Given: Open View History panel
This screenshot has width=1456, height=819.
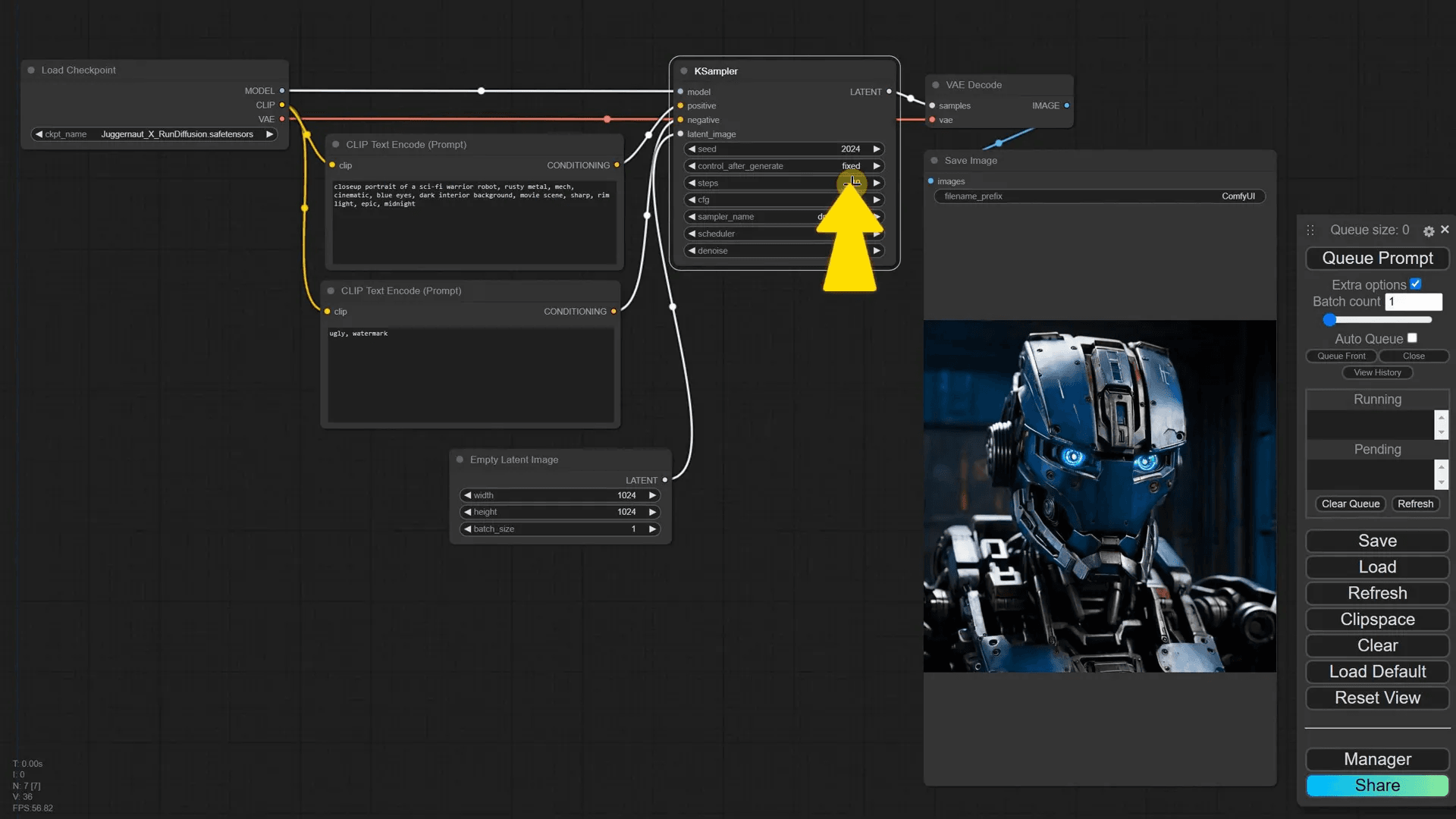Looking at the screenshot, I should (1377, 372).
